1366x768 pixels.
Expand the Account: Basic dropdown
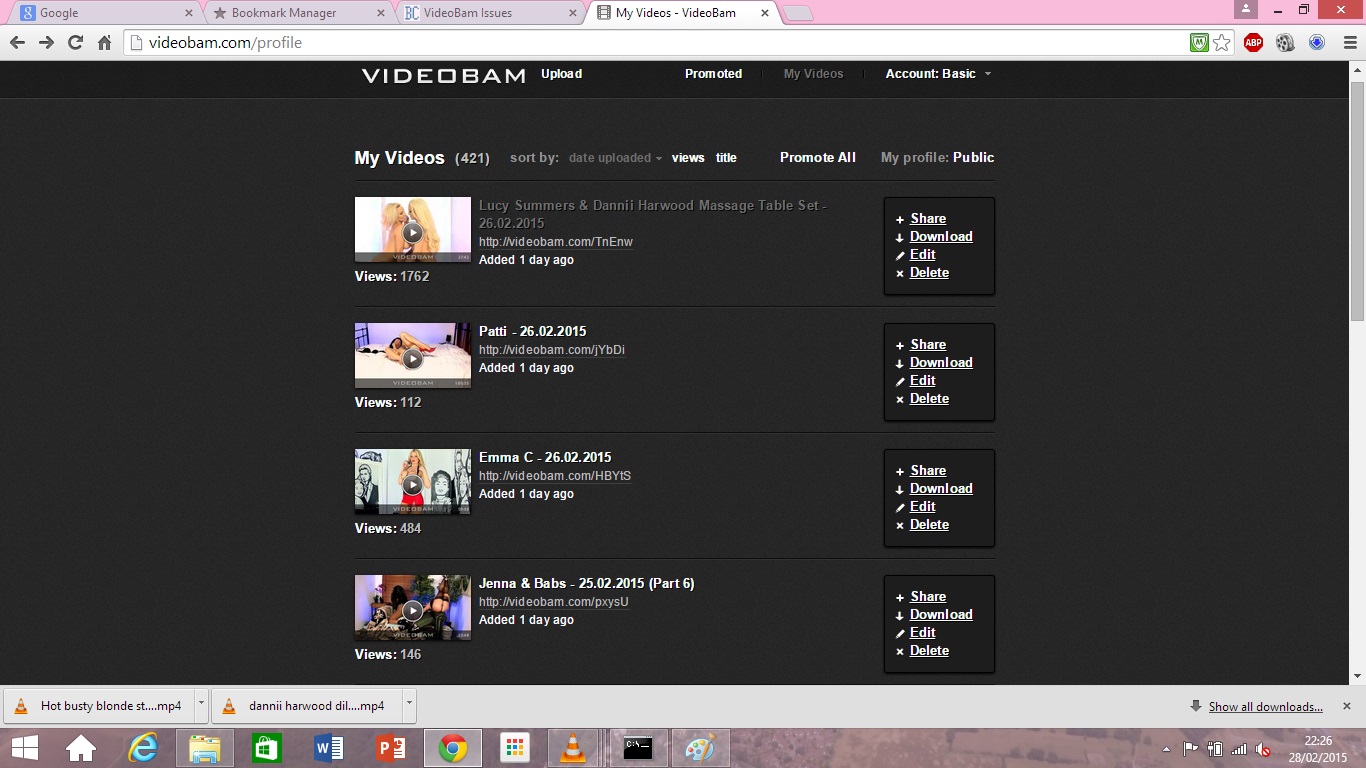938,74
